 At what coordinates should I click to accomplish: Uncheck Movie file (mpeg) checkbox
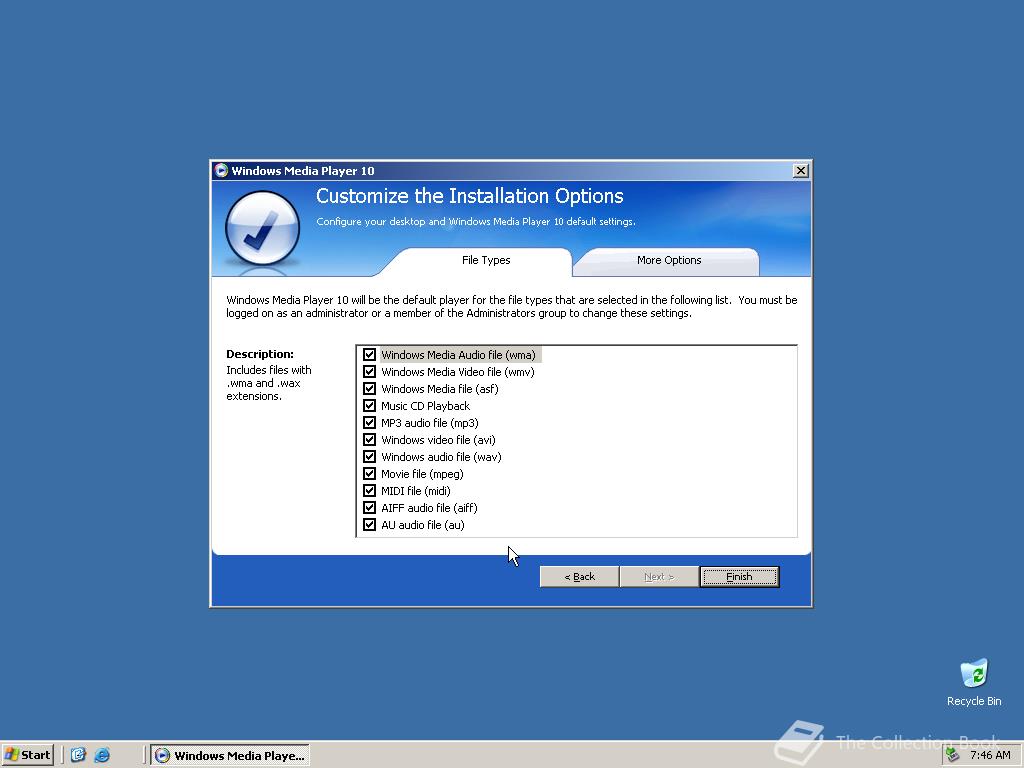click(369, 473)
